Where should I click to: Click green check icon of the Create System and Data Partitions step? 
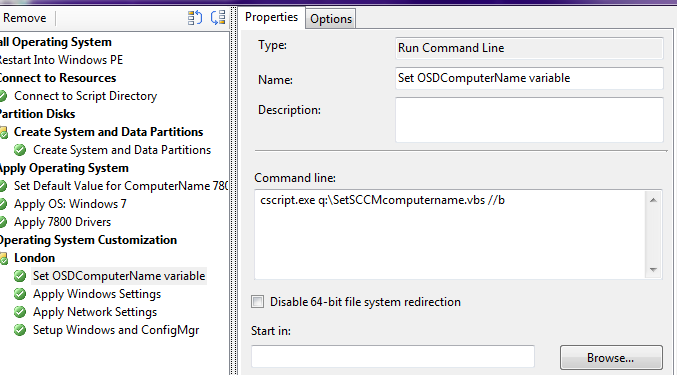click(x=20, y=150)
